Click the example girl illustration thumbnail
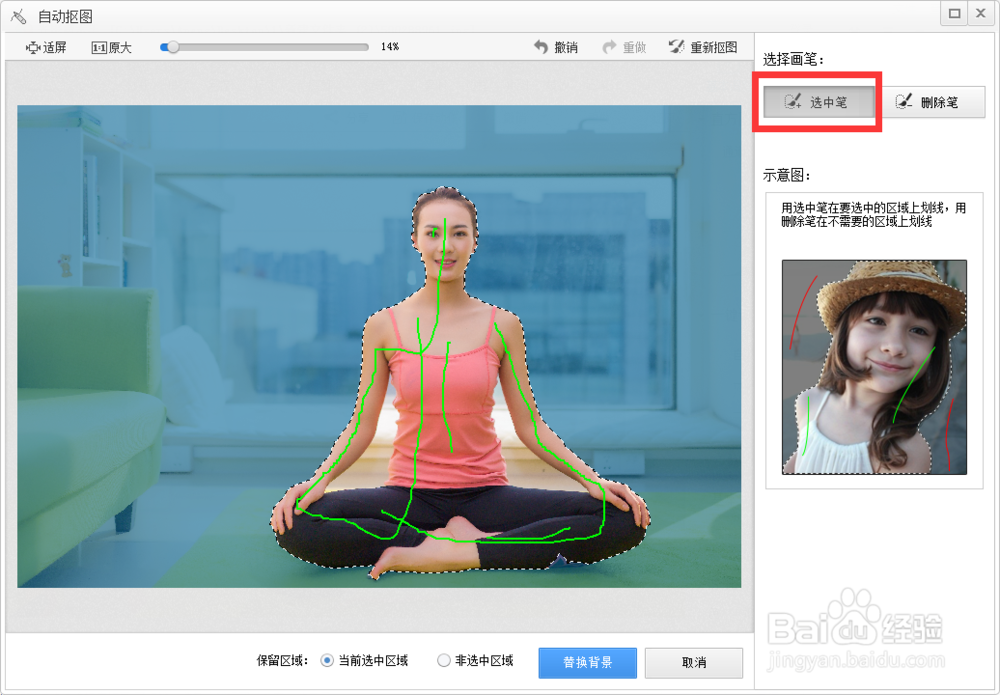The width and height of the screenshot is (1000, 695). pos(874,367)
